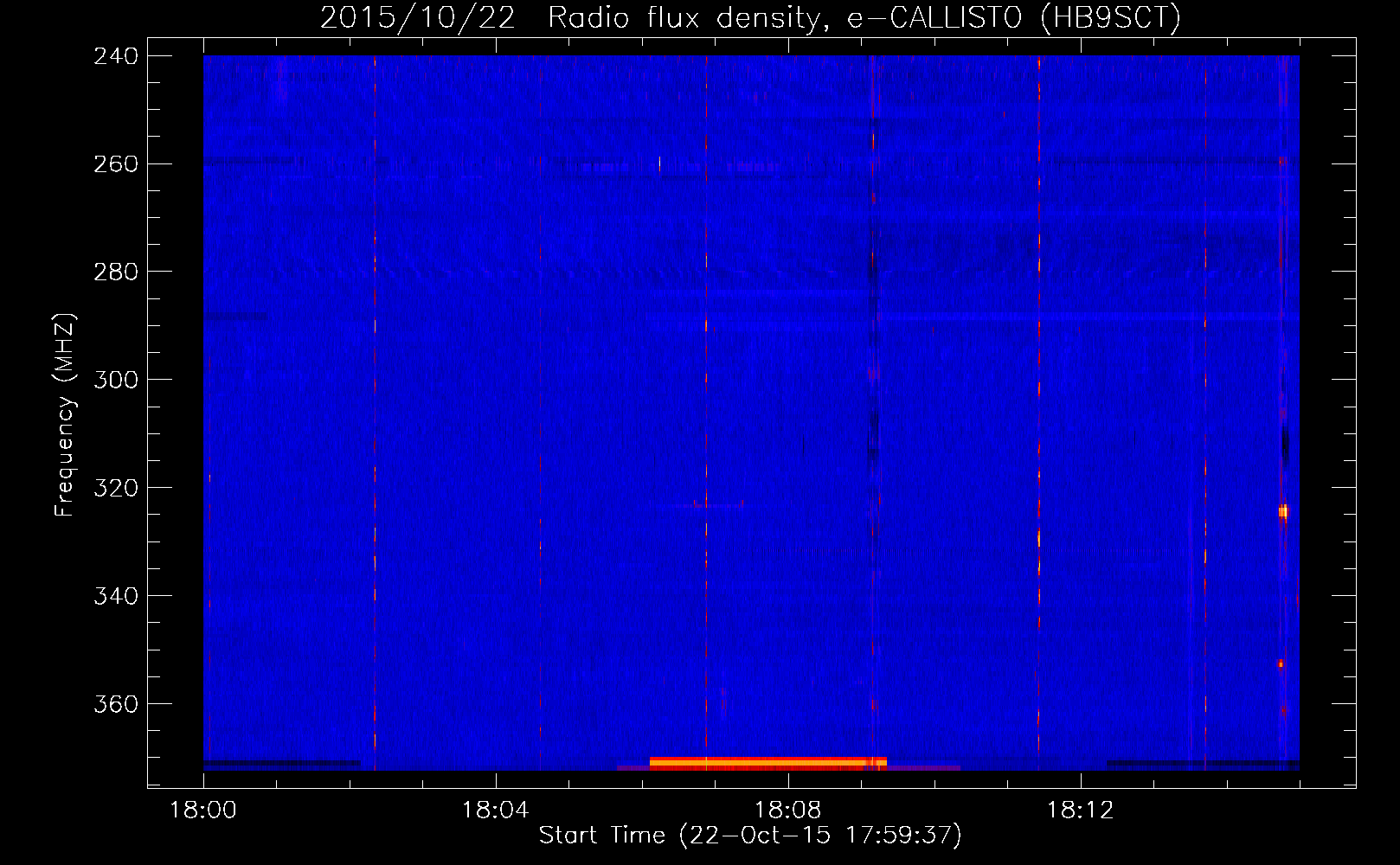
Task: Click the plot title "Radio flux density, e-CALLISTO (HB9SCT)"
Action: (864, 18)
